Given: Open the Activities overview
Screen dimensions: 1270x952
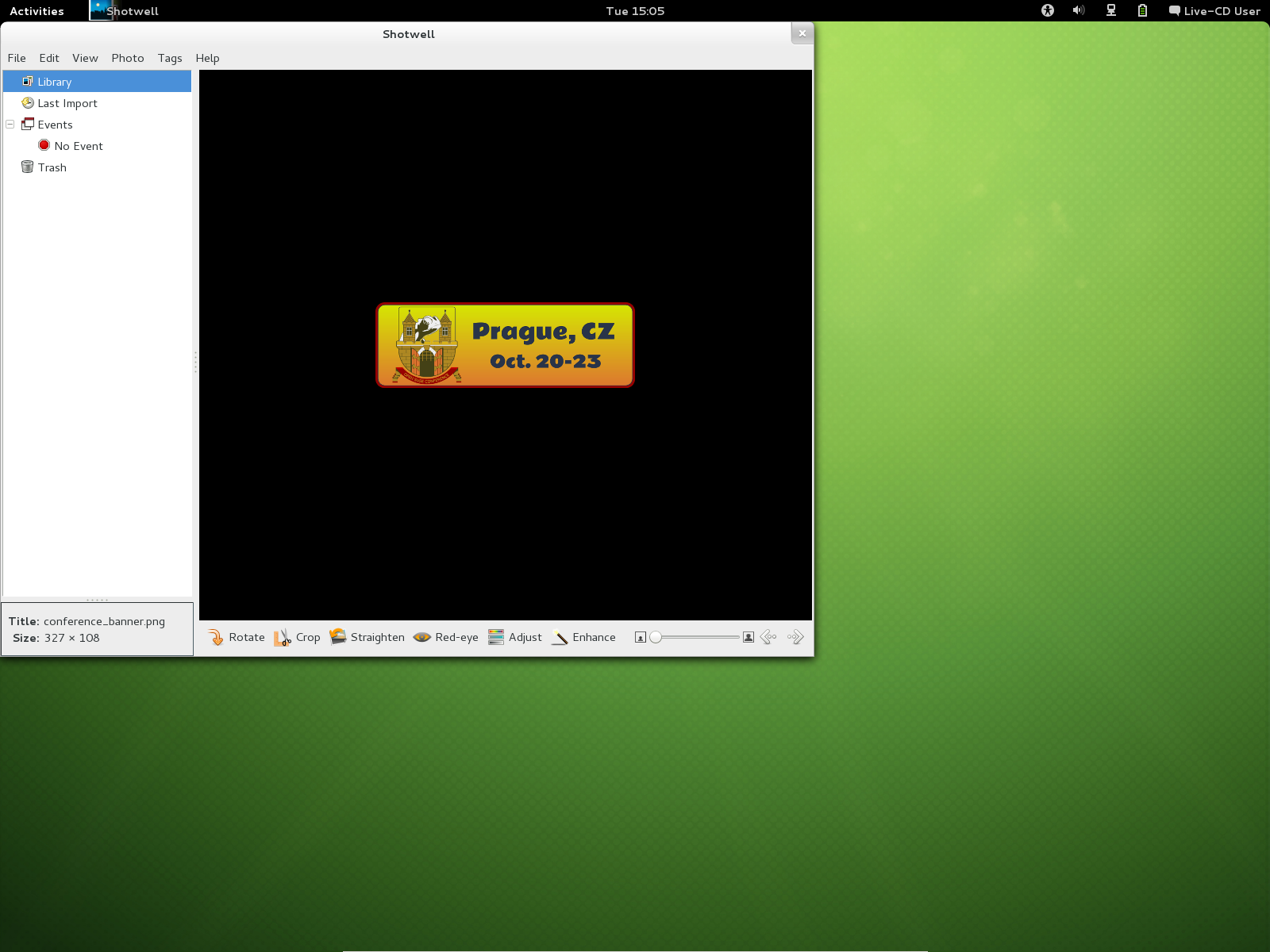Looking at the screenshot, I should [37, 11].
